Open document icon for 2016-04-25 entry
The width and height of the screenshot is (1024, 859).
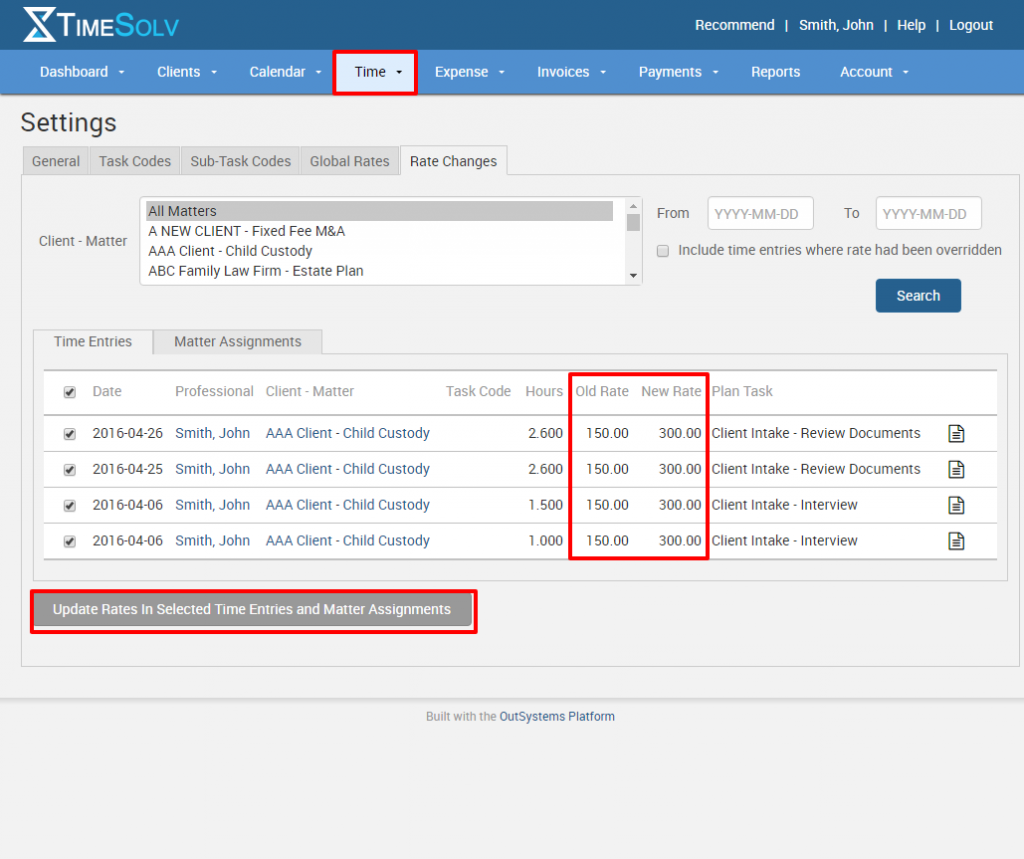point(956,469)
